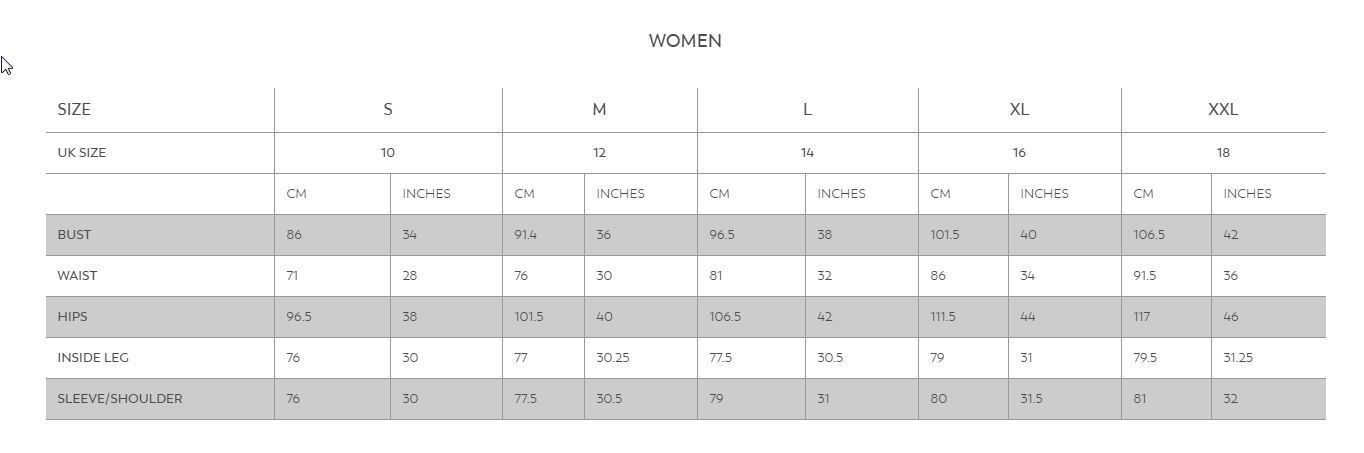The width and height of the screenshot is (1364, 453).
Task: Select the inside leg 30.25 inches value
Action: click(x=613, y=358)
